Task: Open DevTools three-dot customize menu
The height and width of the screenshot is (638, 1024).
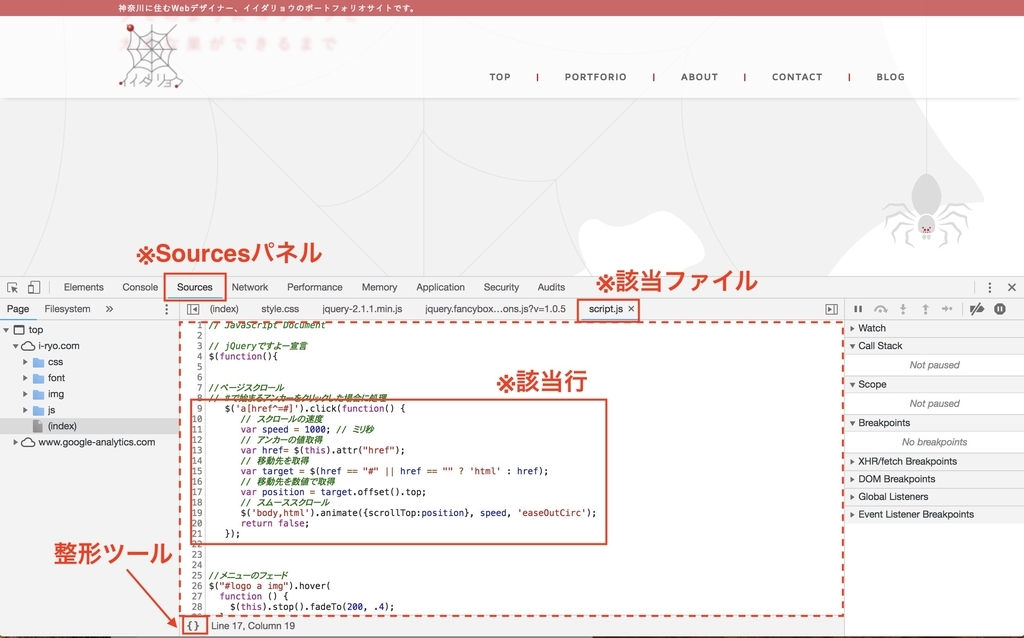Action: 989,287
